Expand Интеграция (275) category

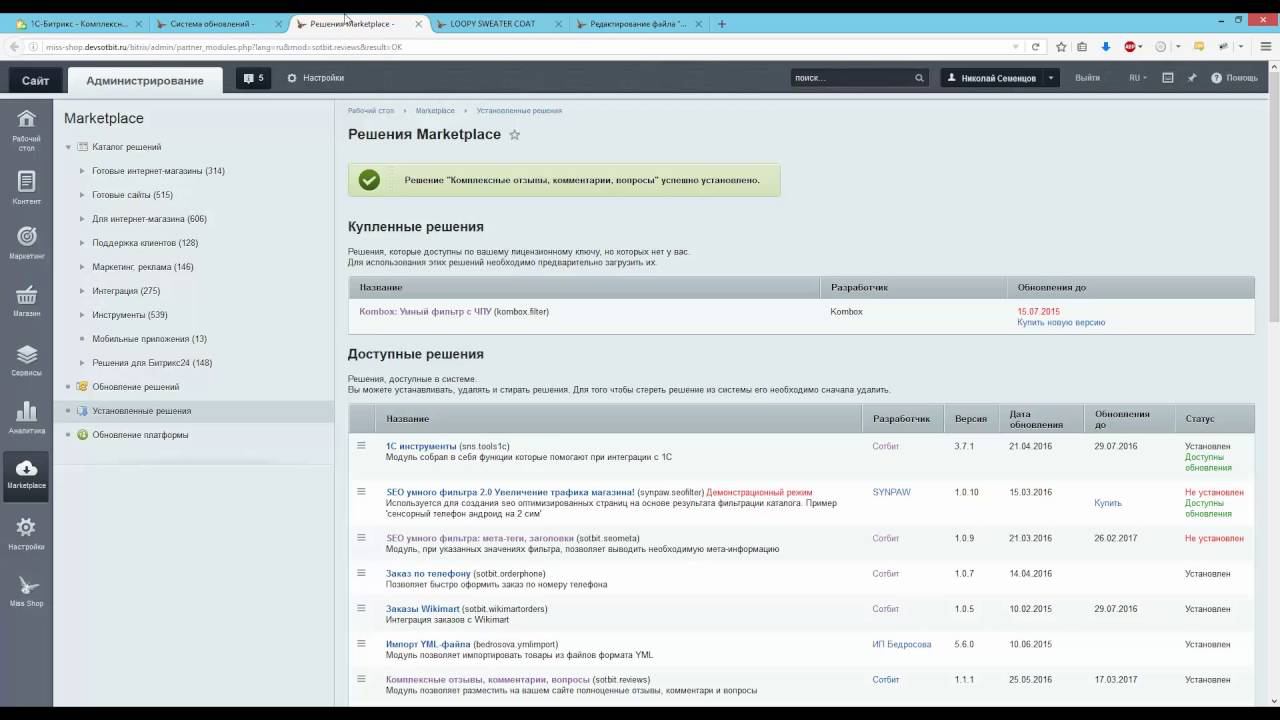(82, 291)
